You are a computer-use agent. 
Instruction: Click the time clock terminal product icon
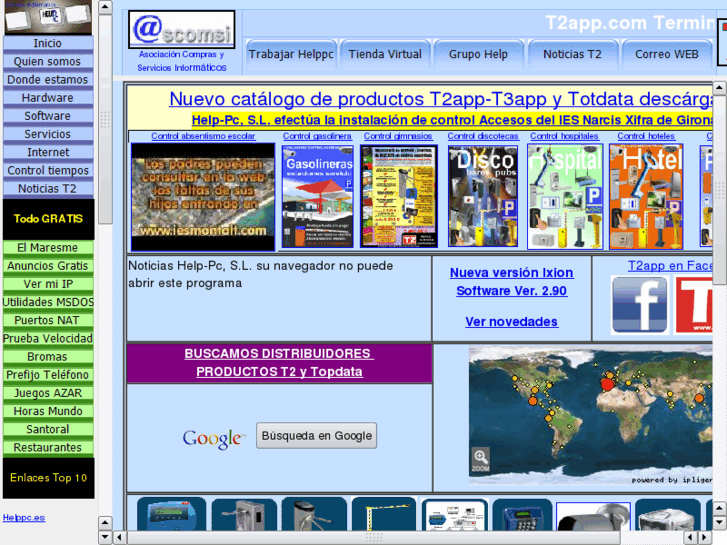pos(171,514)
